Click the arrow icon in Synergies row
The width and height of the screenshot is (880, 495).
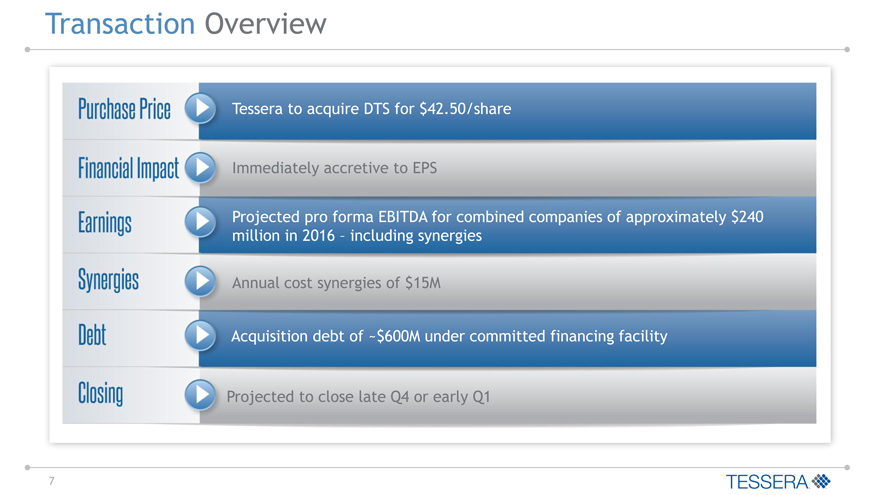pos(201,282)
